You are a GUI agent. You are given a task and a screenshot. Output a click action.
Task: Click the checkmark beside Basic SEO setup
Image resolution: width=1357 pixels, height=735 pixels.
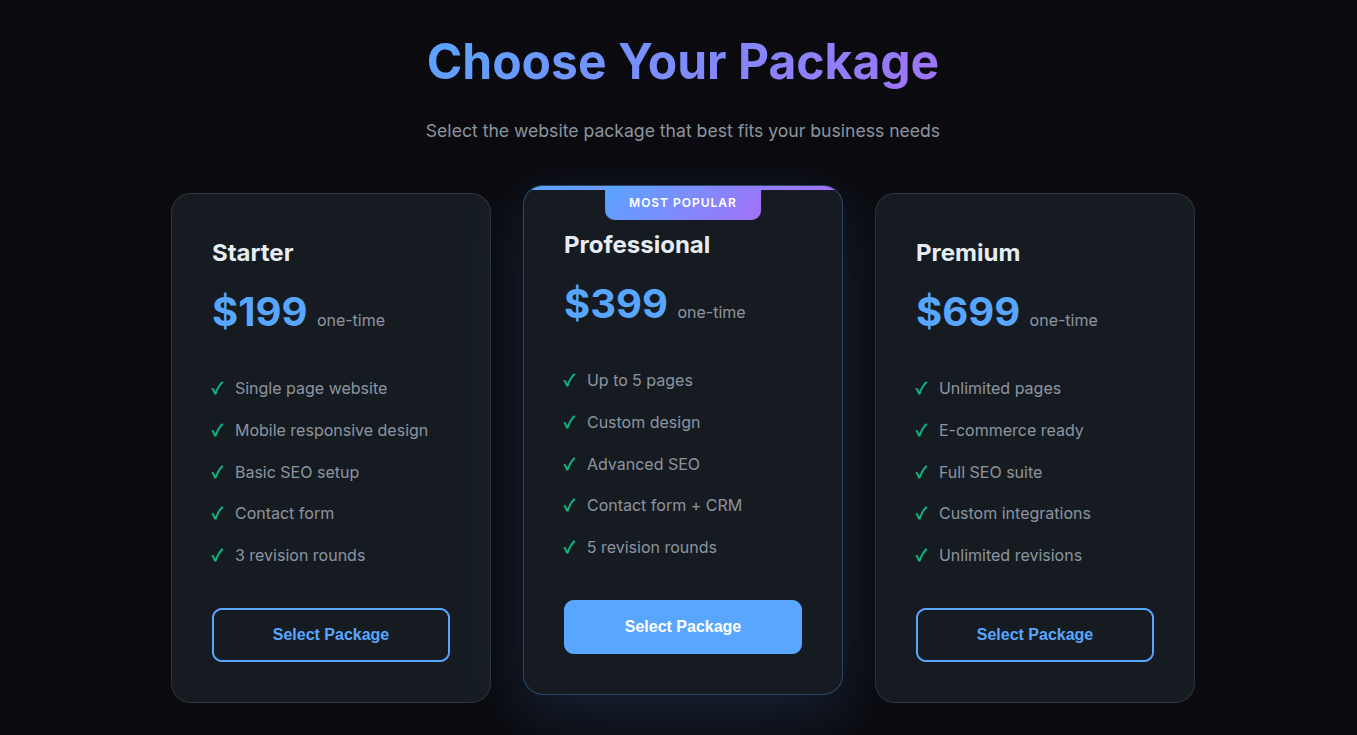217,472
